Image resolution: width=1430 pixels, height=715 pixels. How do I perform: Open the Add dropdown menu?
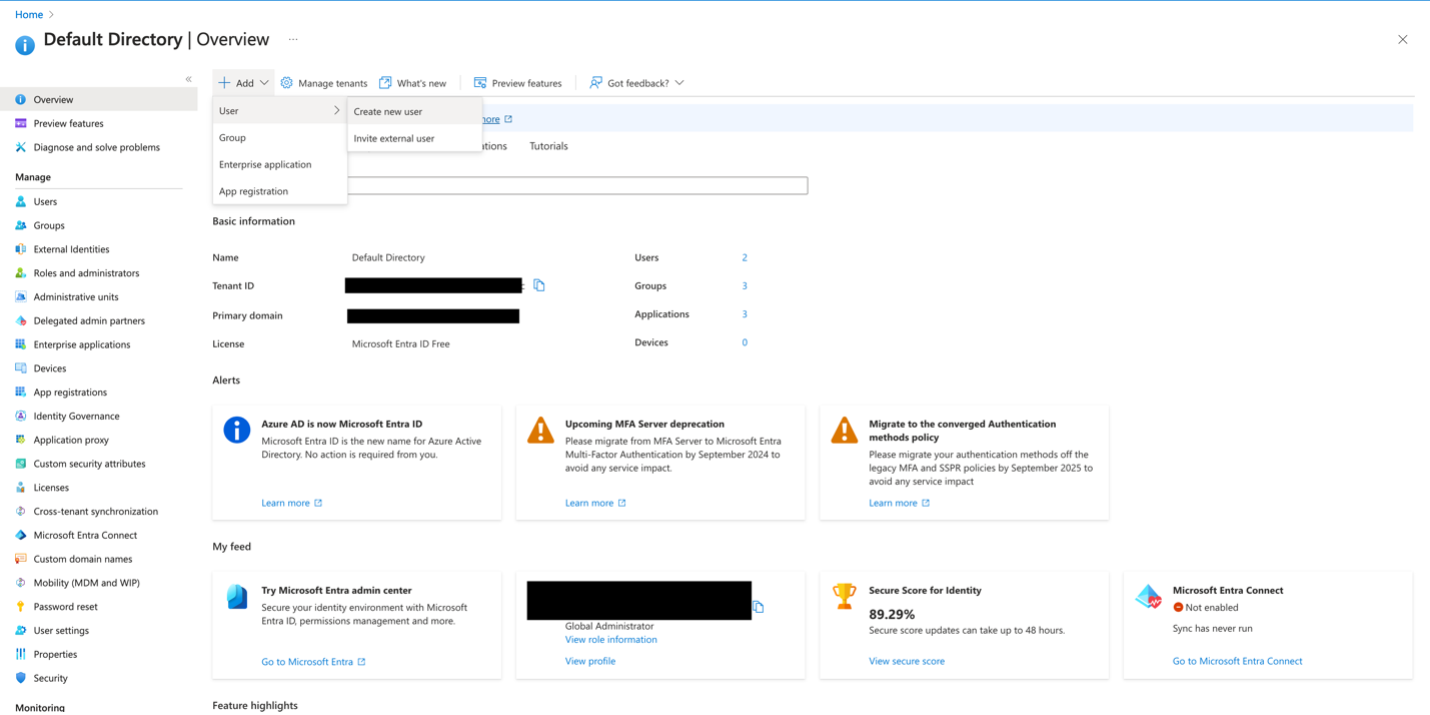[244, 83]
